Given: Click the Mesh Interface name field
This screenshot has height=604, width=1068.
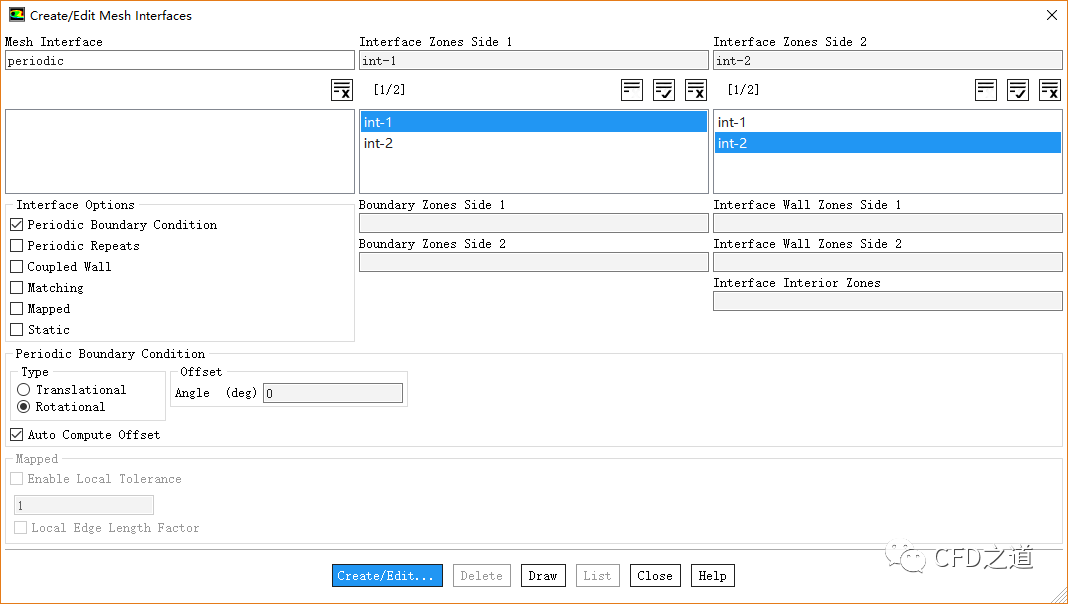Looking at the screenshot, I should coord(180,61).
